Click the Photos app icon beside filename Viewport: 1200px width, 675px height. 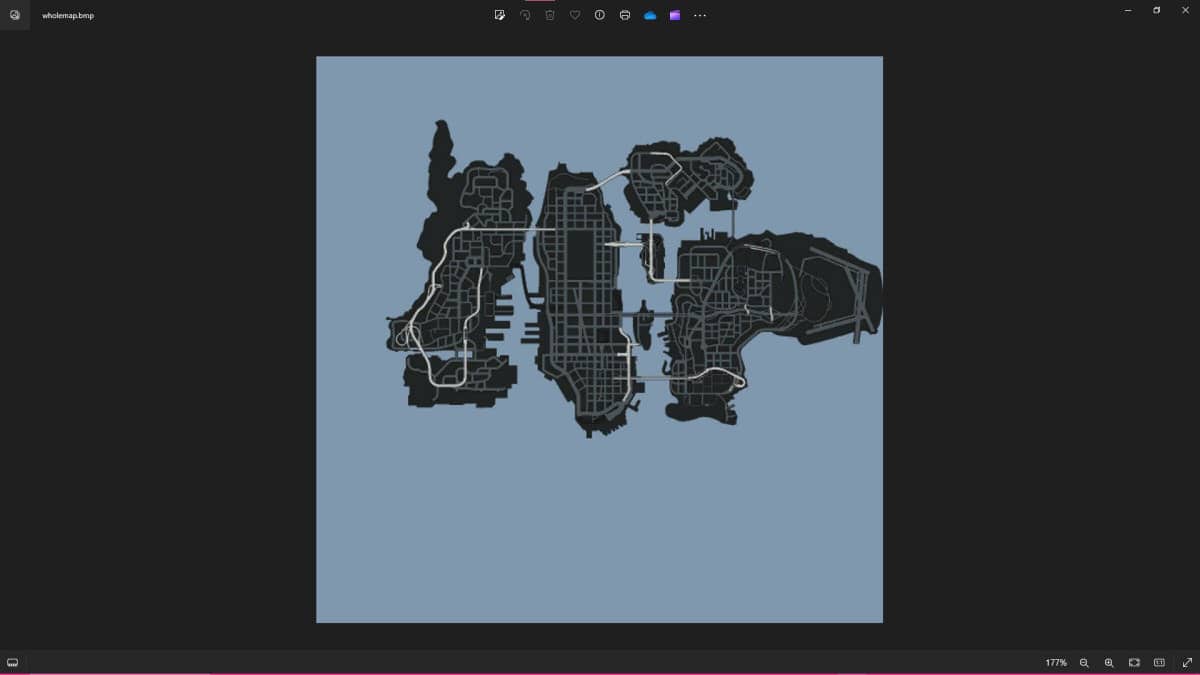pos(15,15)
